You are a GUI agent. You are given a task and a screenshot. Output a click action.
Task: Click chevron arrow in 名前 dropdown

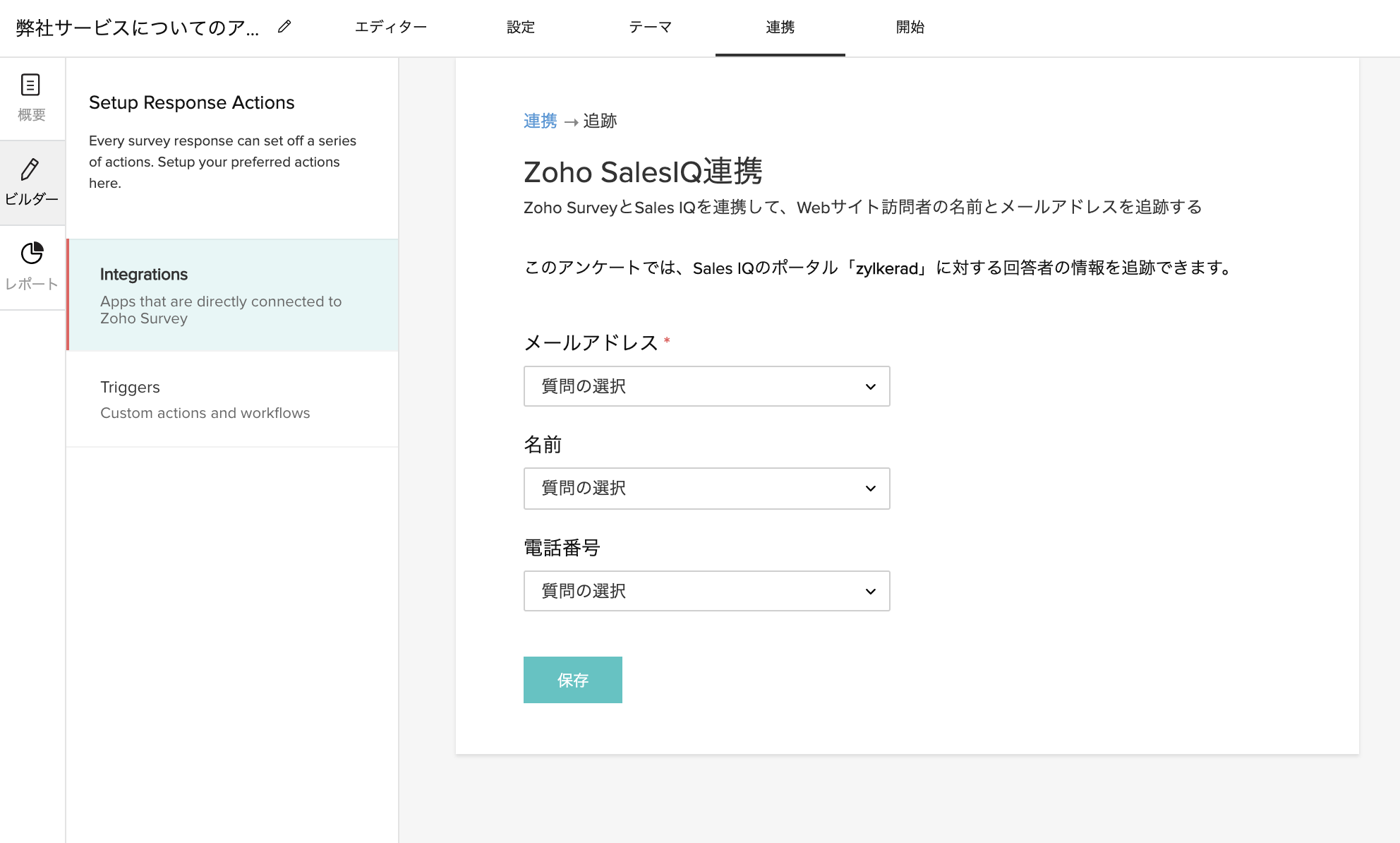click(870, 489)
